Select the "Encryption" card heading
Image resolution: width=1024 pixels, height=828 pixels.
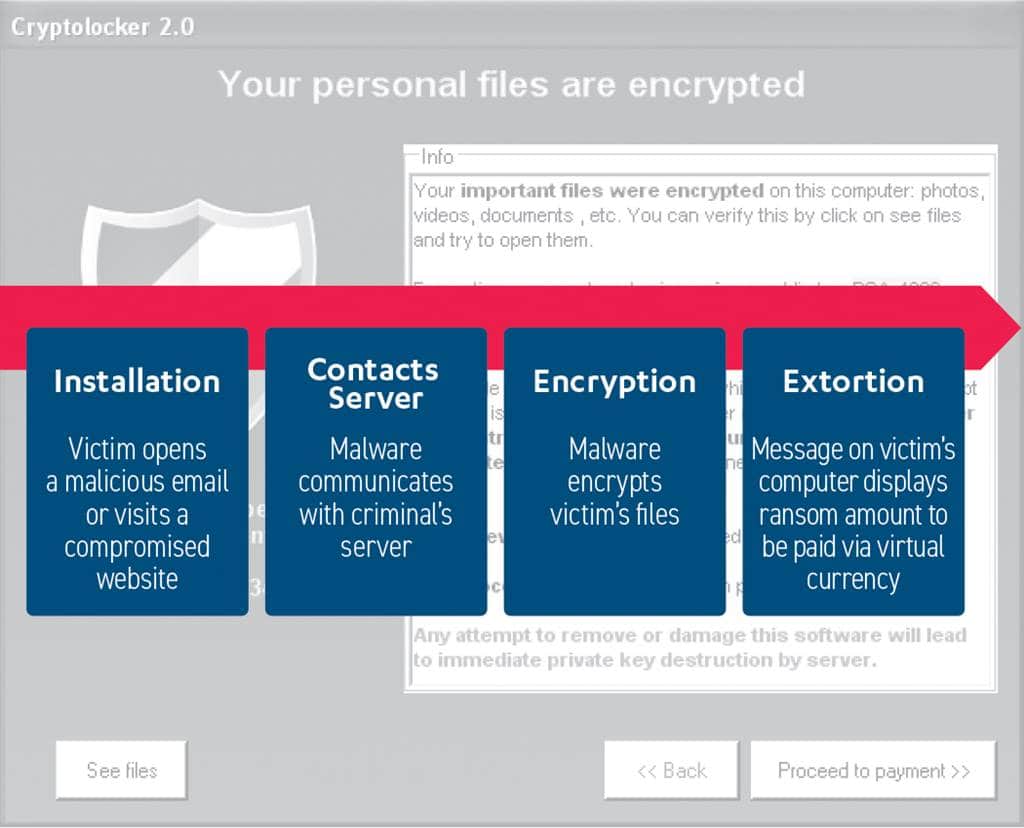tap(614, 381)
